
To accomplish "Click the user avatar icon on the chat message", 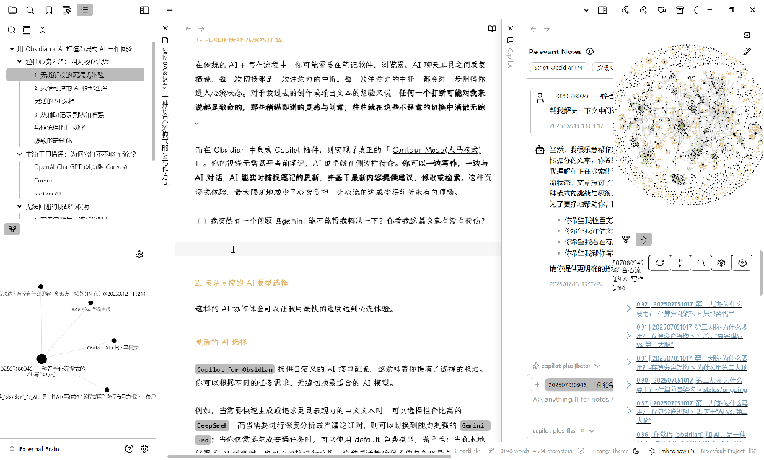I will pyautogui.click(x=540, y=97).
